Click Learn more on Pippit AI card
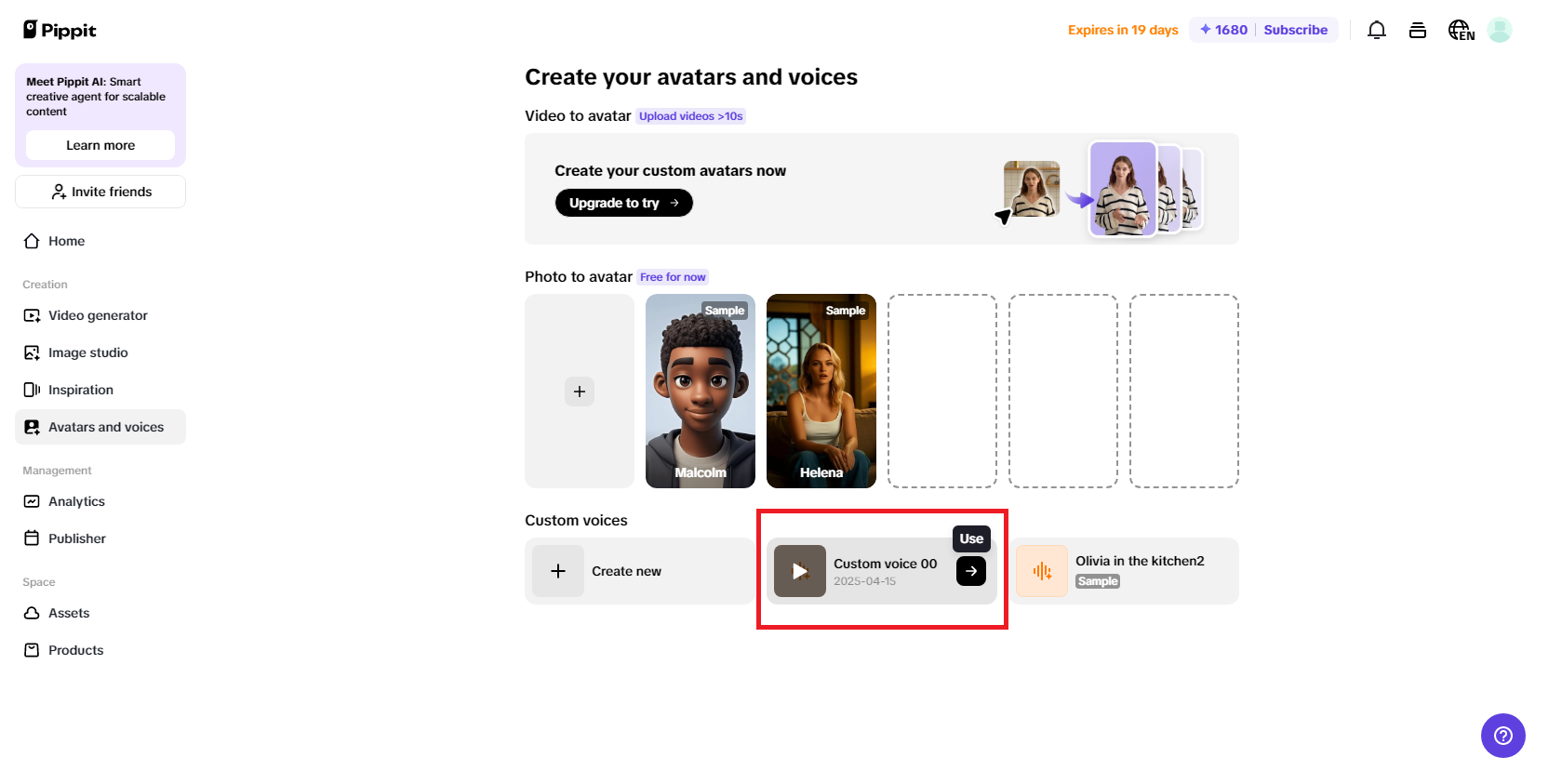 [x=100, y=145]
